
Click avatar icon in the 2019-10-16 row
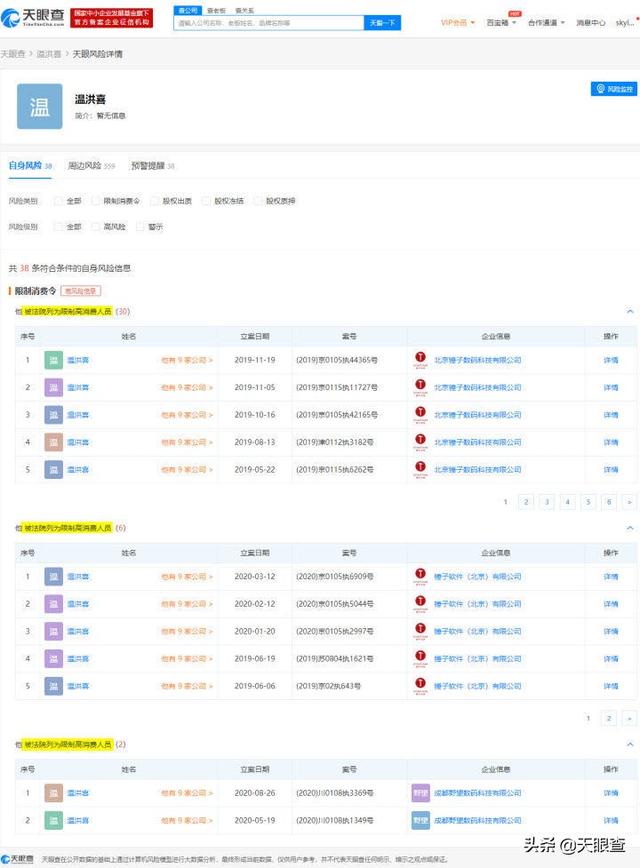tap(54, 415)
